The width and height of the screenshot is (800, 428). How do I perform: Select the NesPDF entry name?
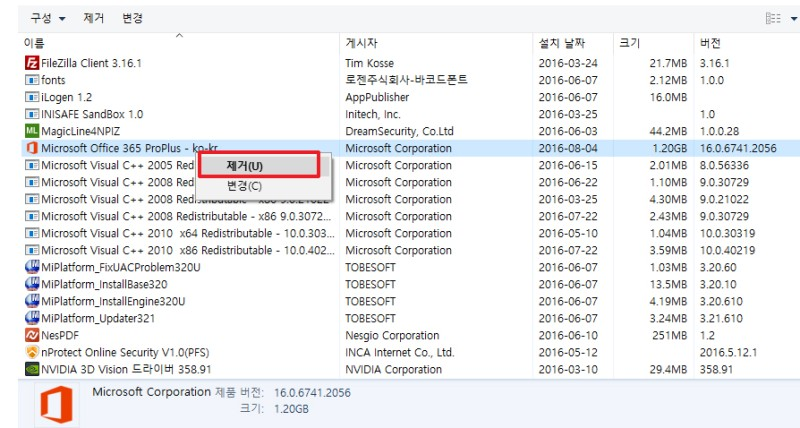(60, 335)
